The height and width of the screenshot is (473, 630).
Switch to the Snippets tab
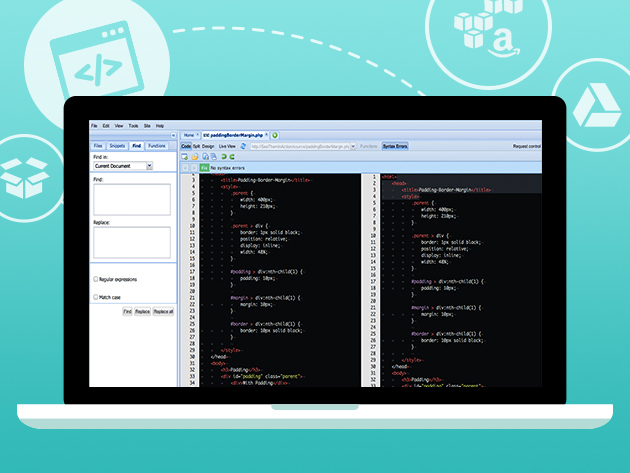pyautogui.click(x=117, y=146)
